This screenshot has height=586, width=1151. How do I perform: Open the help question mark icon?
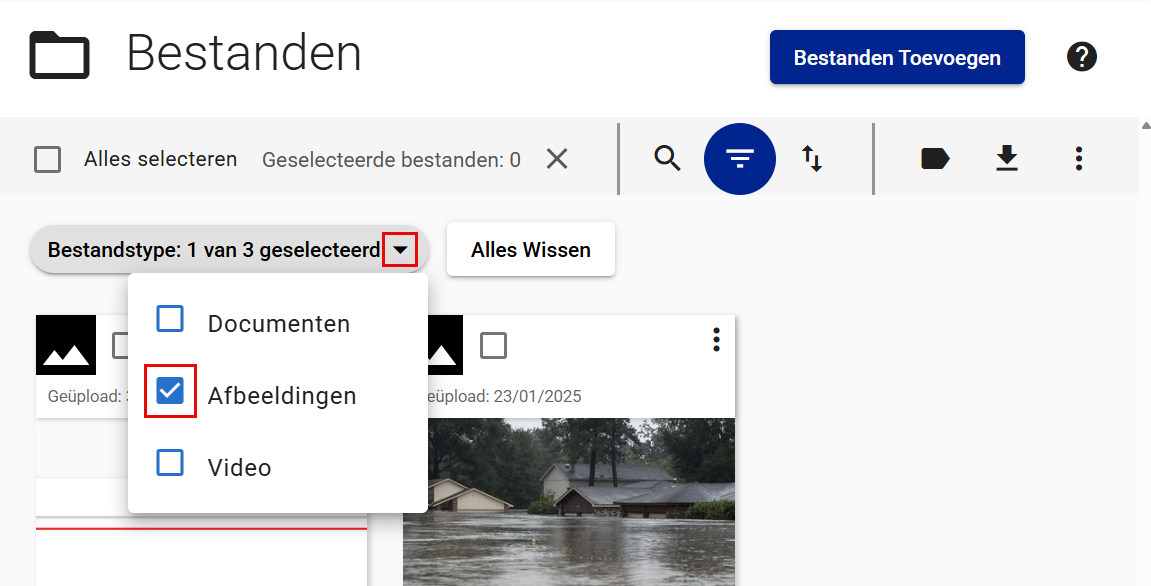pos(1082,57)
